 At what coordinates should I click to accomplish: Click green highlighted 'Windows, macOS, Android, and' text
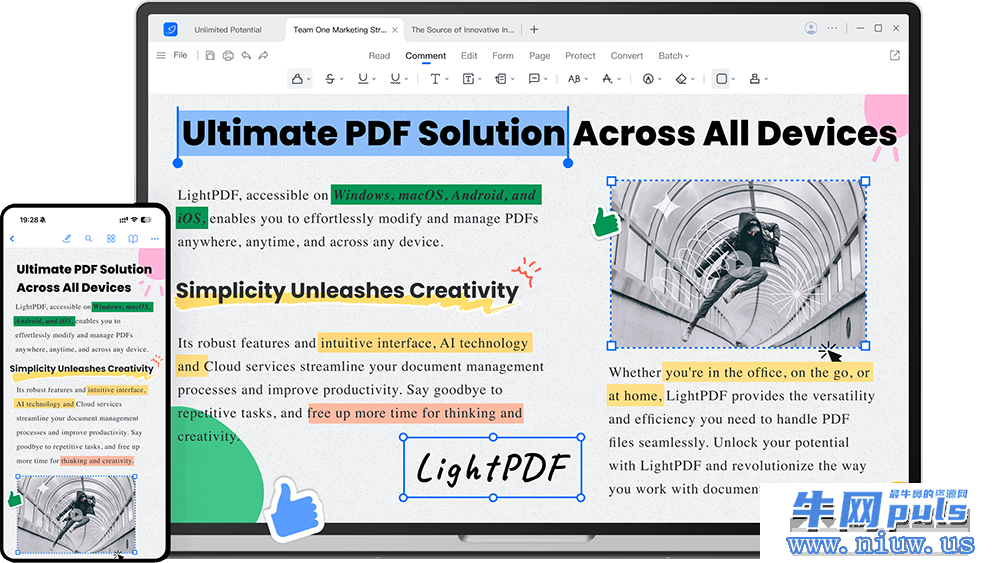click(436, 195)
